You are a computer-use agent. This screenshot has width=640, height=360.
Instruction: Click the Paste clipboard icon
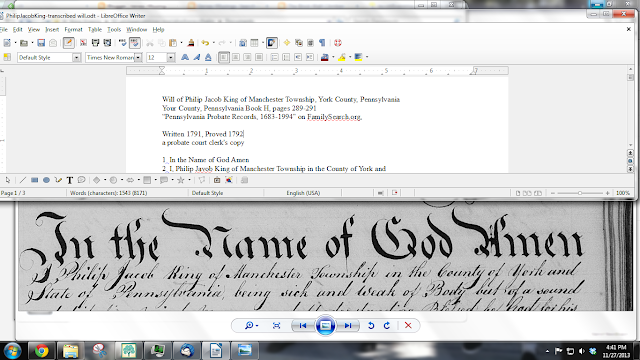tap(173, 43)
